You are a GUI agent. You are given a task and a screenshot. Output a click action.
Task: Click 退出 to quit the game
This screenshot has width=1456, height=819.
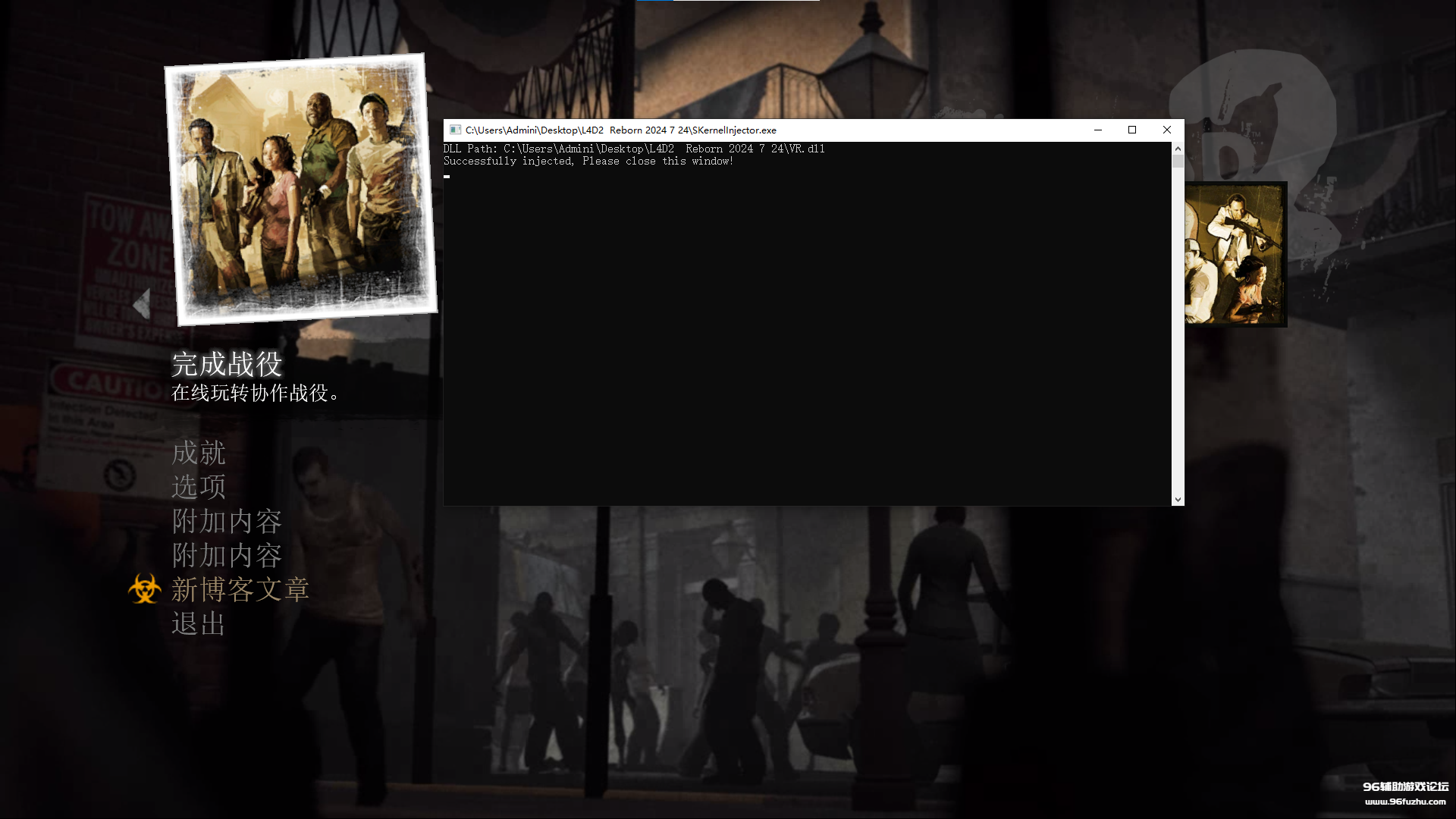pyautogui.click(x=199, y=623)
